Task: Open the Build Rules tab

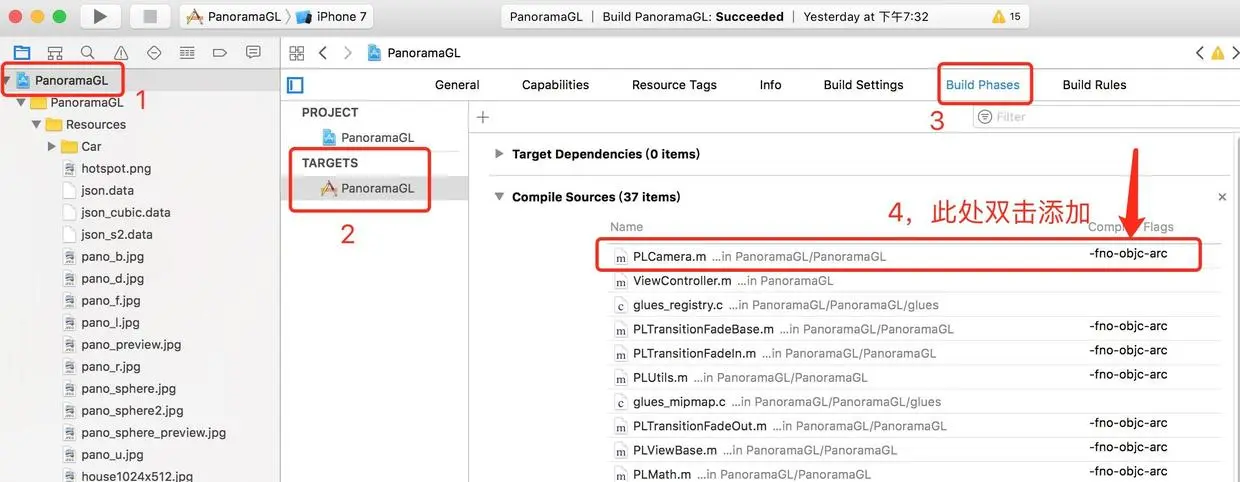Action: pyautogui.click(x=1094, y=85)
